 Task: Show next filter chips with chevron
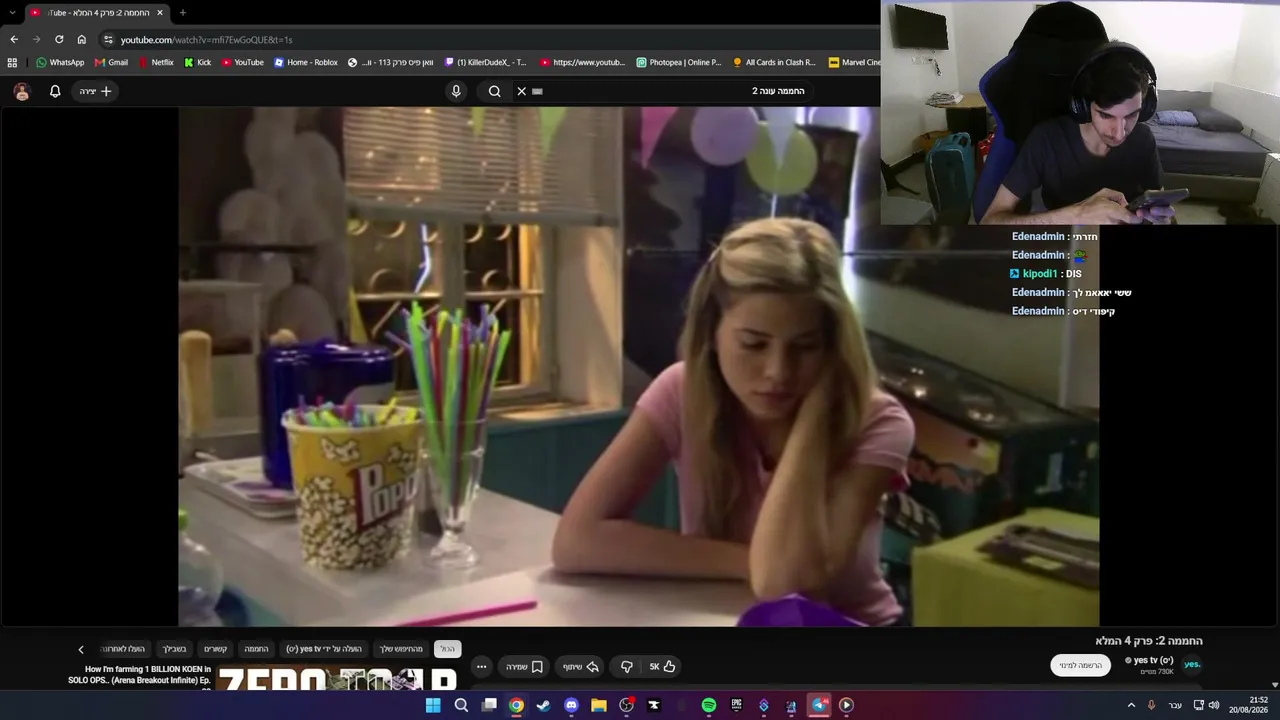click(81, 649)
